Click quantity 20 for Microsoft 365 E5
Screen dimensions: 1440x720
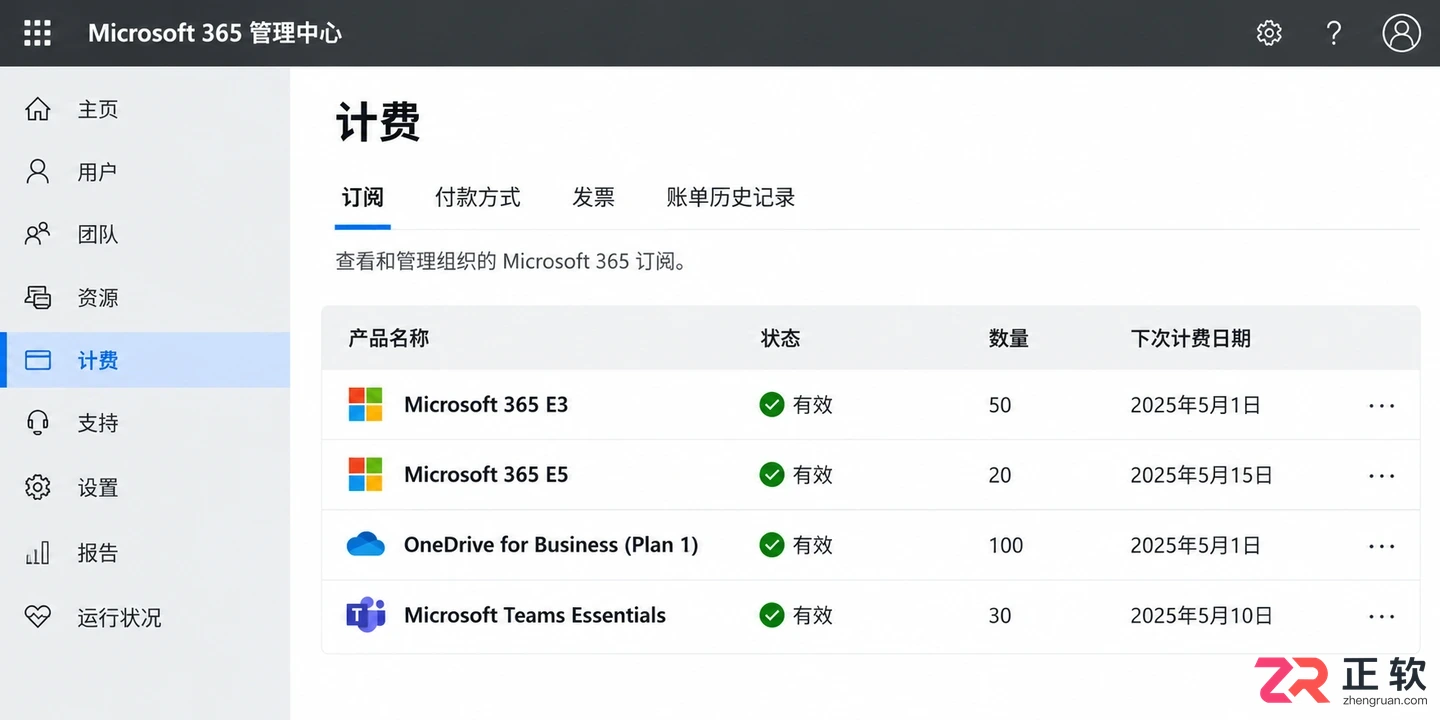[1000, 475]
